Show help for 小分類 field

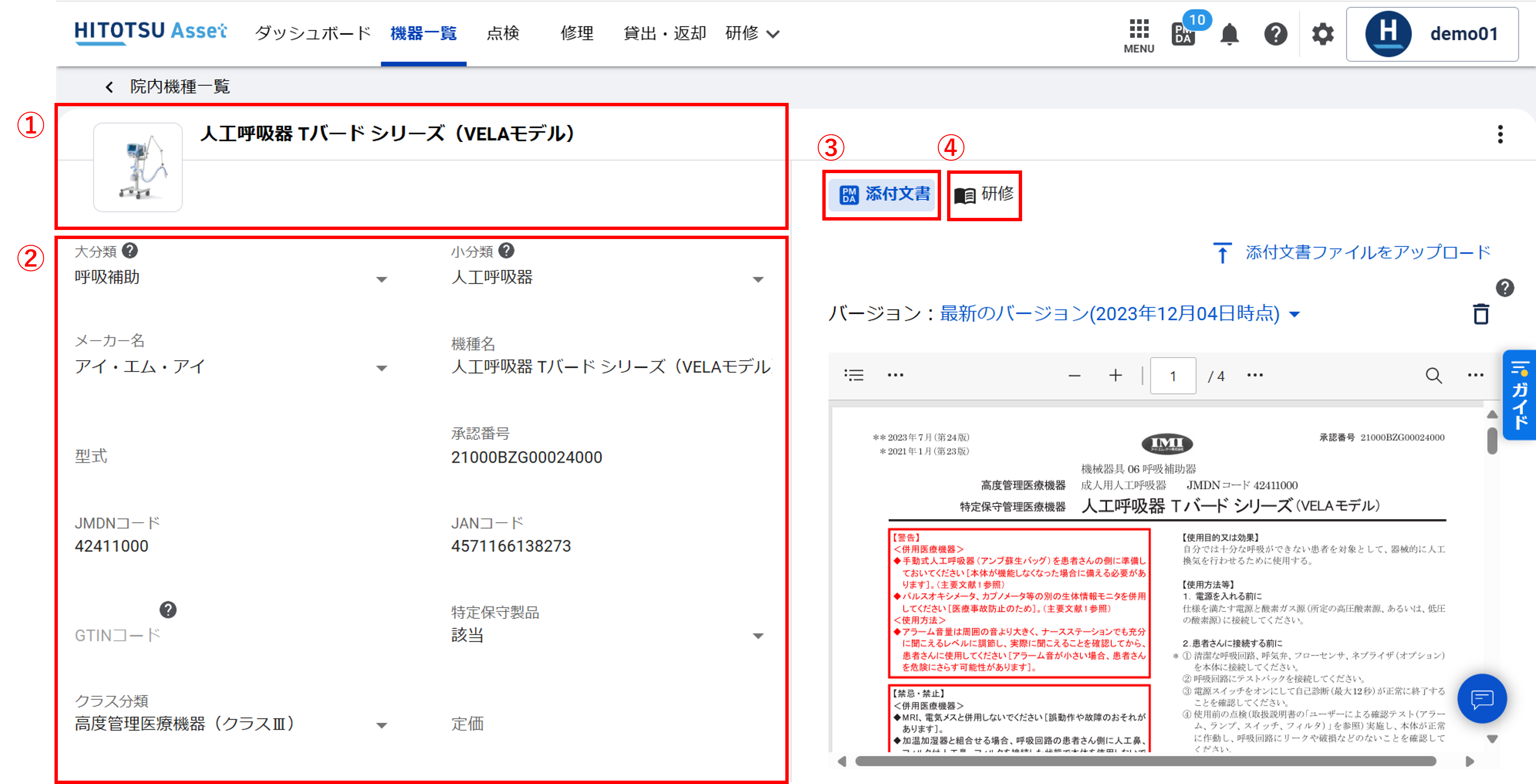[506, 251]
